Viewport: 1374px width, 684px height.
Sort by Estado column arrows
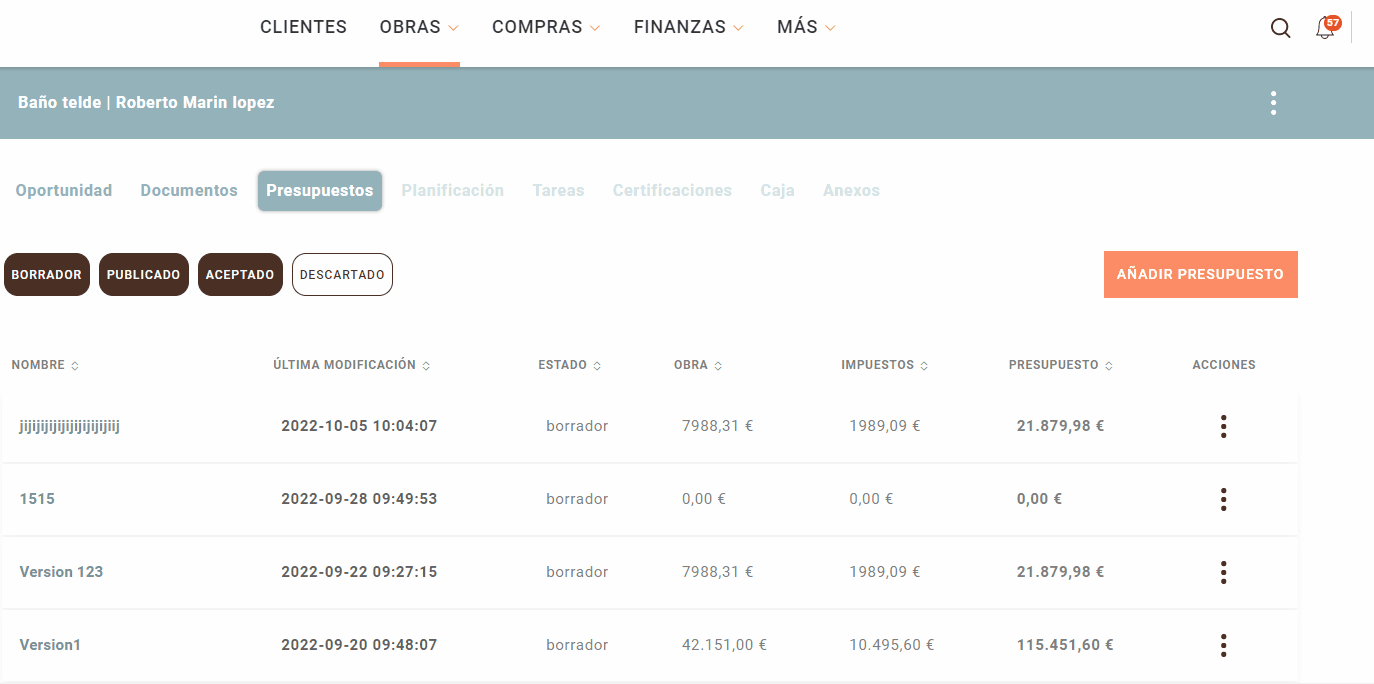click(x=597, y=366)
